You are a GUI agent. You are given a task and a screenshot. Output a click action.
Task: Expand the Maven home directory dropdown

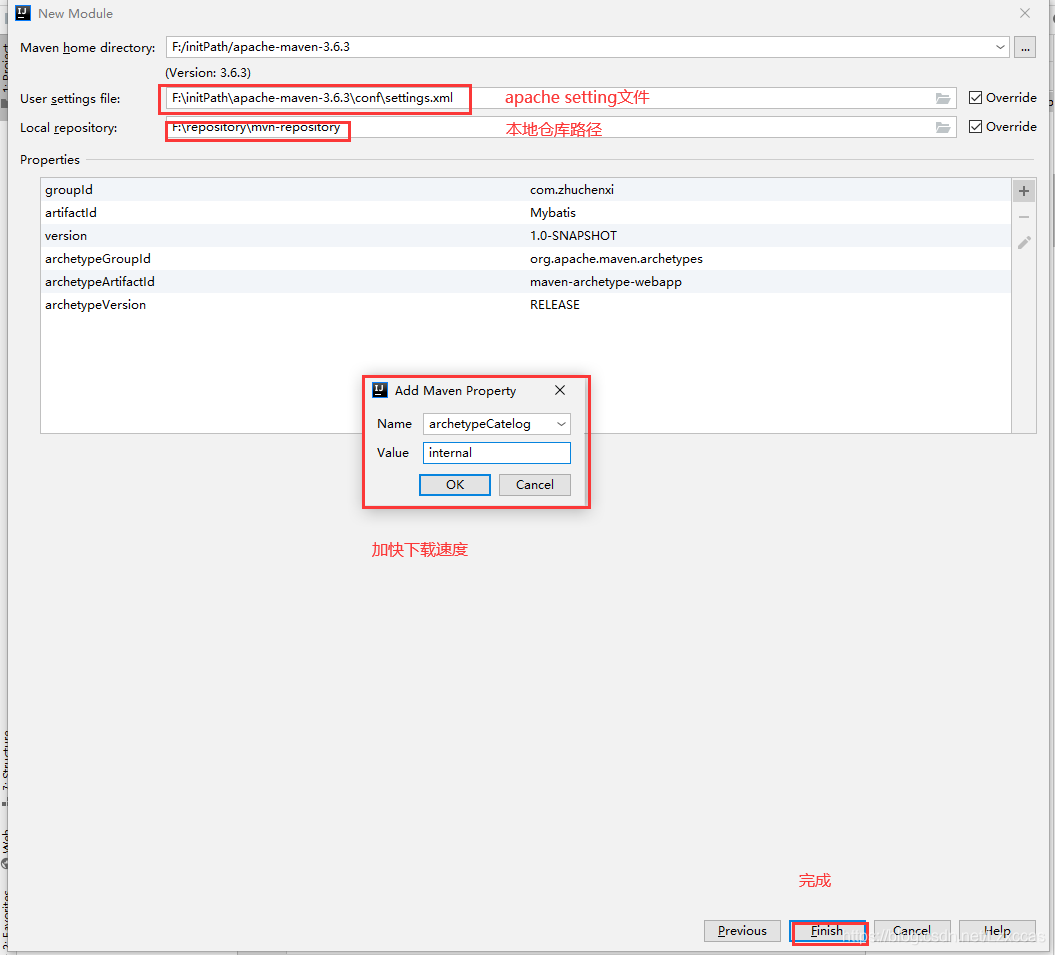[1000, 47]
